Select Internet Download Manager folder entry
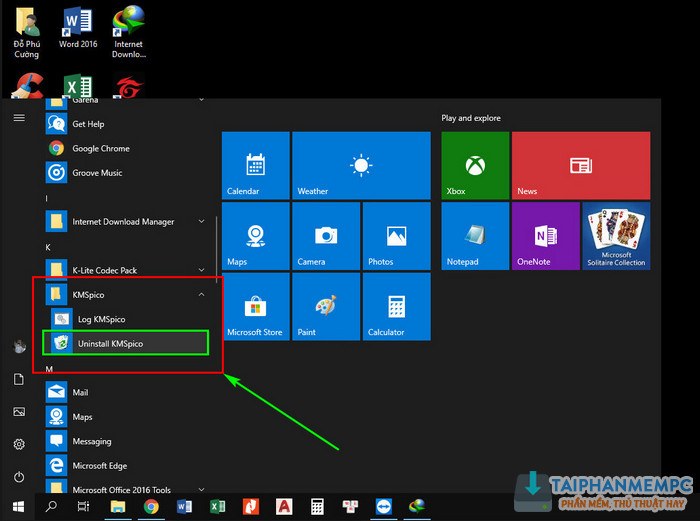The width and height of the screenshot is (700, 521). point(125,221)
